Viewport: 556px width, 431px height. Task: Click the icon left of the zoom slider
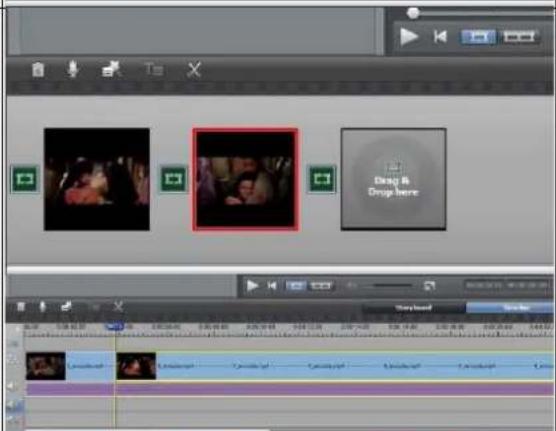tap(351, 285)
